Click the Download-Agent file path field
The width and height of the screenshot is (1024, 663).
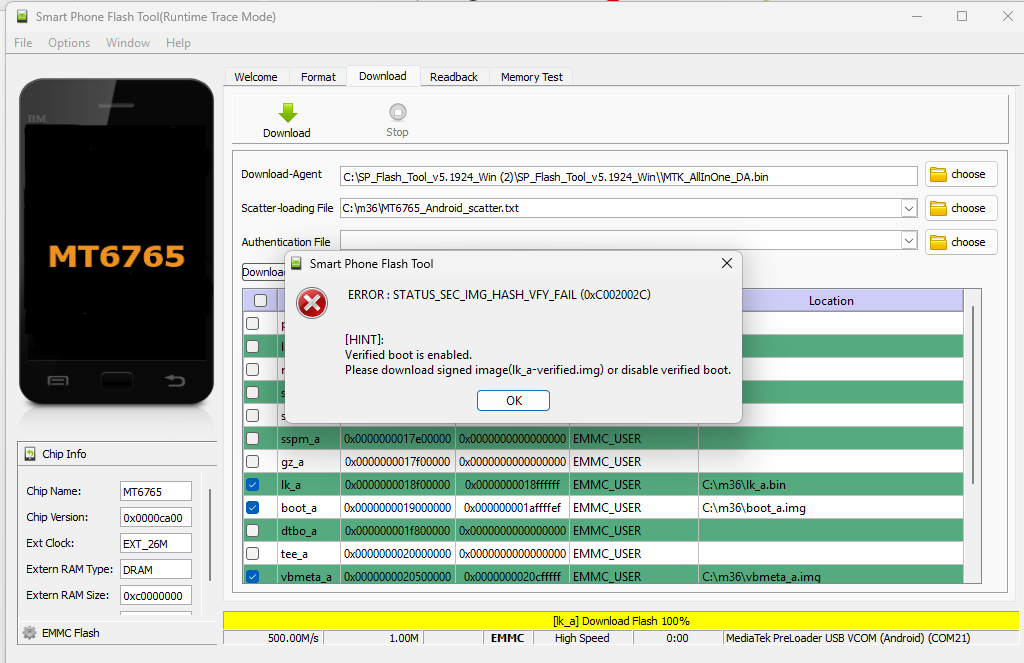click(628, 176)
